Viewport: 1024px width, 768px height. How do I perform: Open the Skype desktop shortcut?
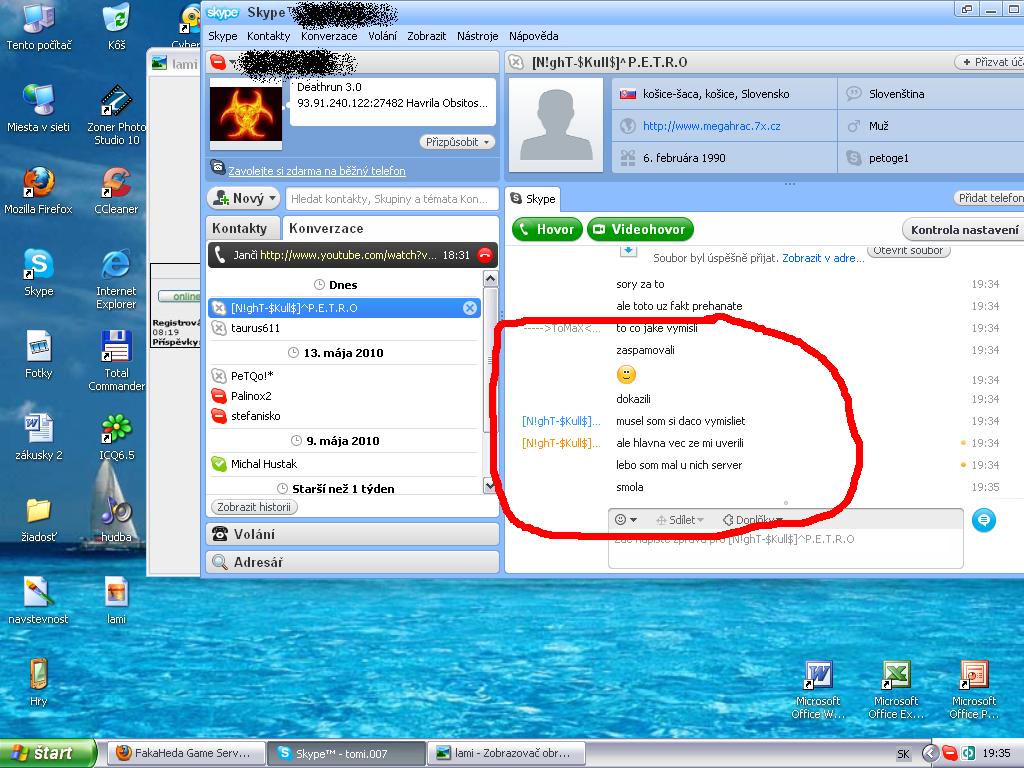point(39,272)
